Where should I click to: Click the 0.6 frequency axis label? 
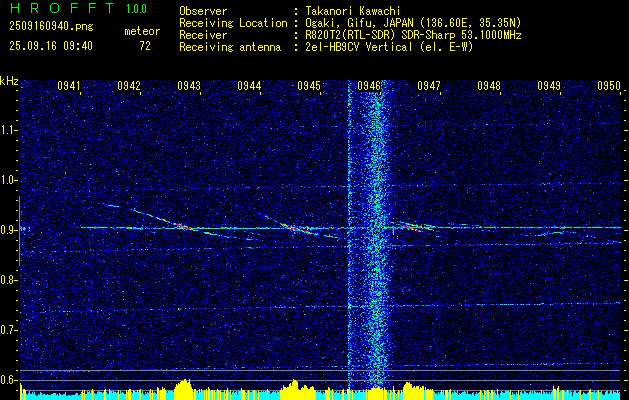click(9, 380)
